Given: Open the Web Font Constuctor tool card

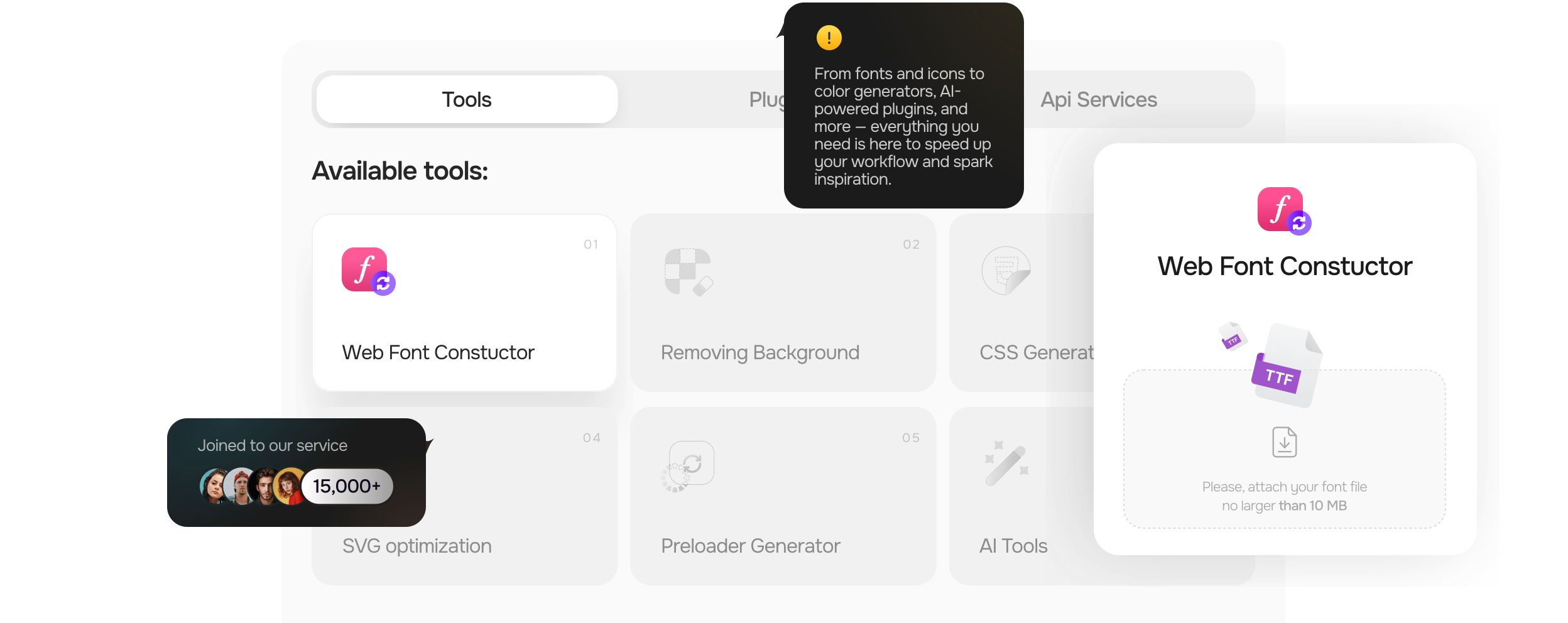Looking at the screenshot, I should coord(464,303).
